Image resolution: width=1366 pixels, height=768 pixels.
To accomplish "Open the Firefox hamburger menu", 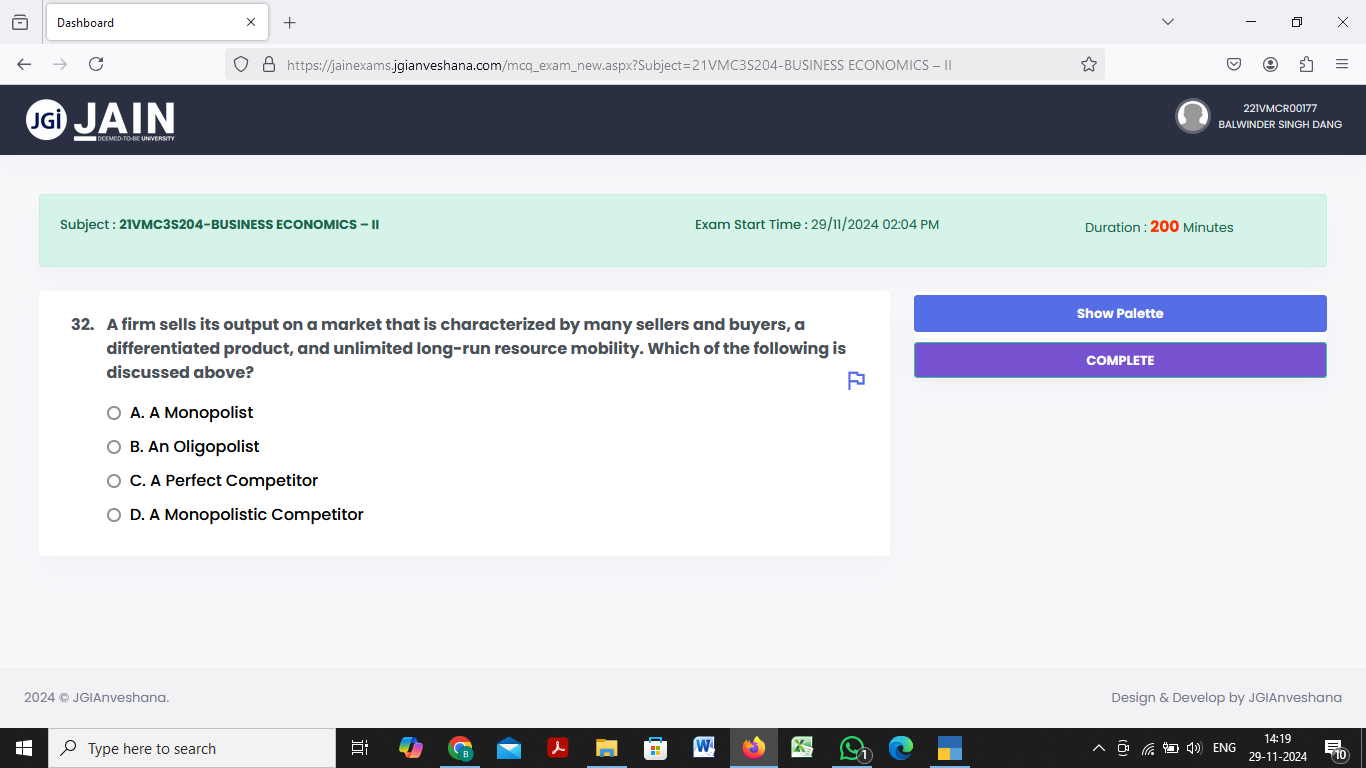I will click(1343, 63).
